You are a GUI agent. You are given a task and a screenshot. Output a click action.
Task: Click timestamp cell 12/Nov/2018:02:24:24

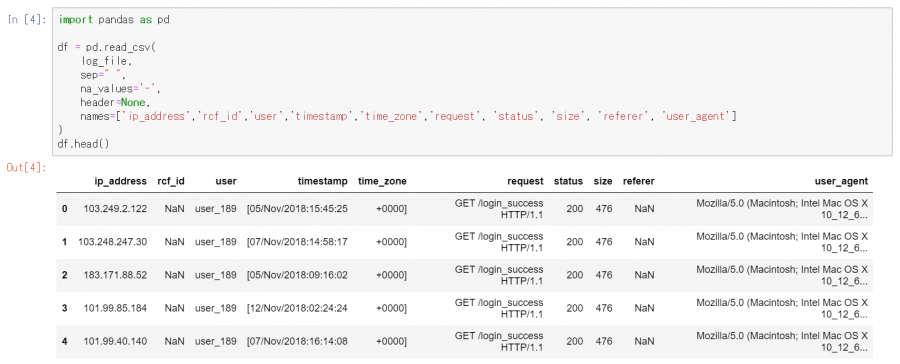[297, 308]
